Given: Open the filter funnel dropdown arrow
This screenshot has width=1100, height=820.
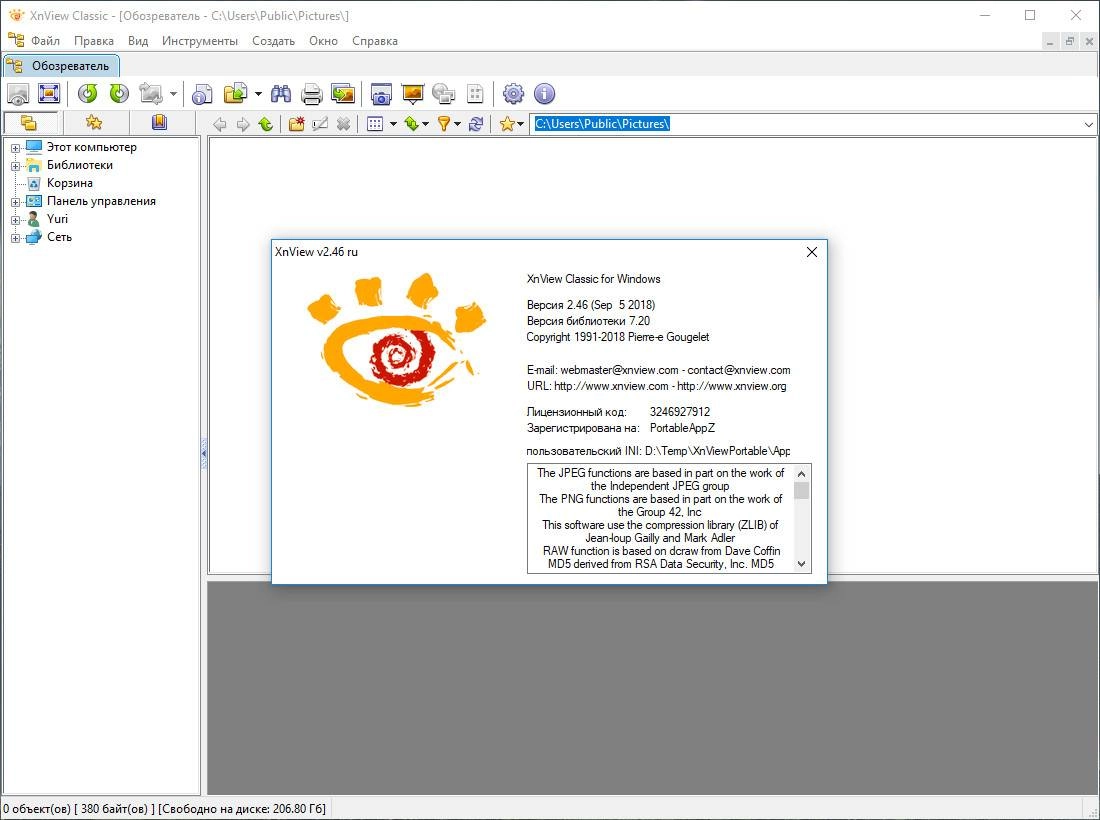Looking at the screenshot, I should (457, 124).
